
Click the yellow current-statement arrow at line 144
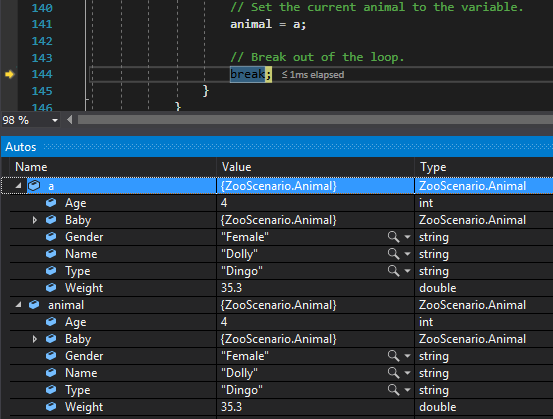tap(10, 74)
